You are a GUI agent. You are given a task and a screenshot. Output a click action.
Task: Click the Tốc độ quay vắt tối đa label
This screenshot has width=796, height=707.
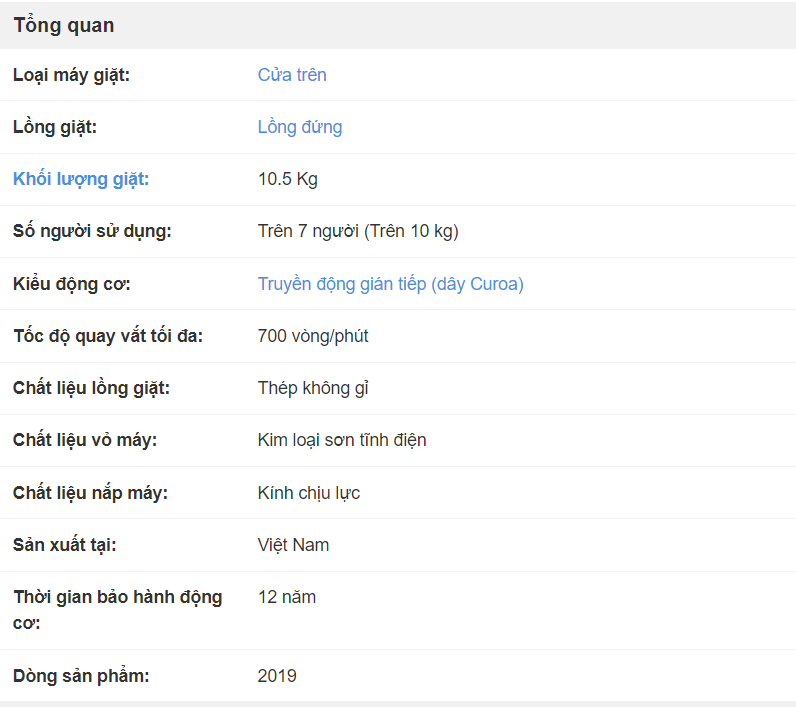(108, 336)
